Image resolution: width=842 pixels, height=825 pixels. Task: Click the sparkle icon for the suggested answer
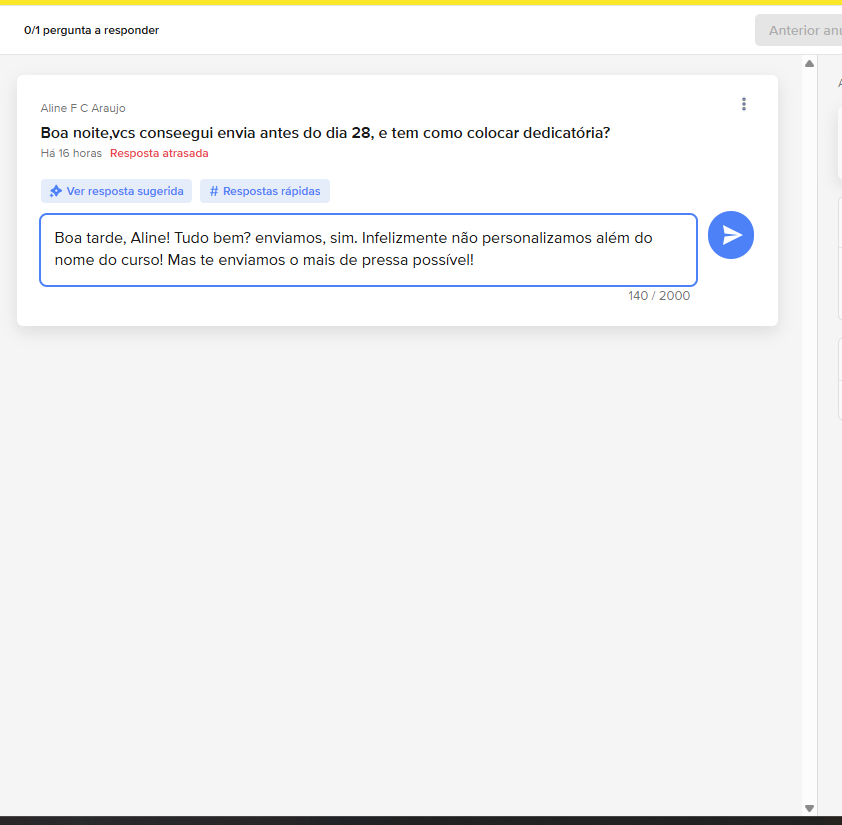pos(56,191)
